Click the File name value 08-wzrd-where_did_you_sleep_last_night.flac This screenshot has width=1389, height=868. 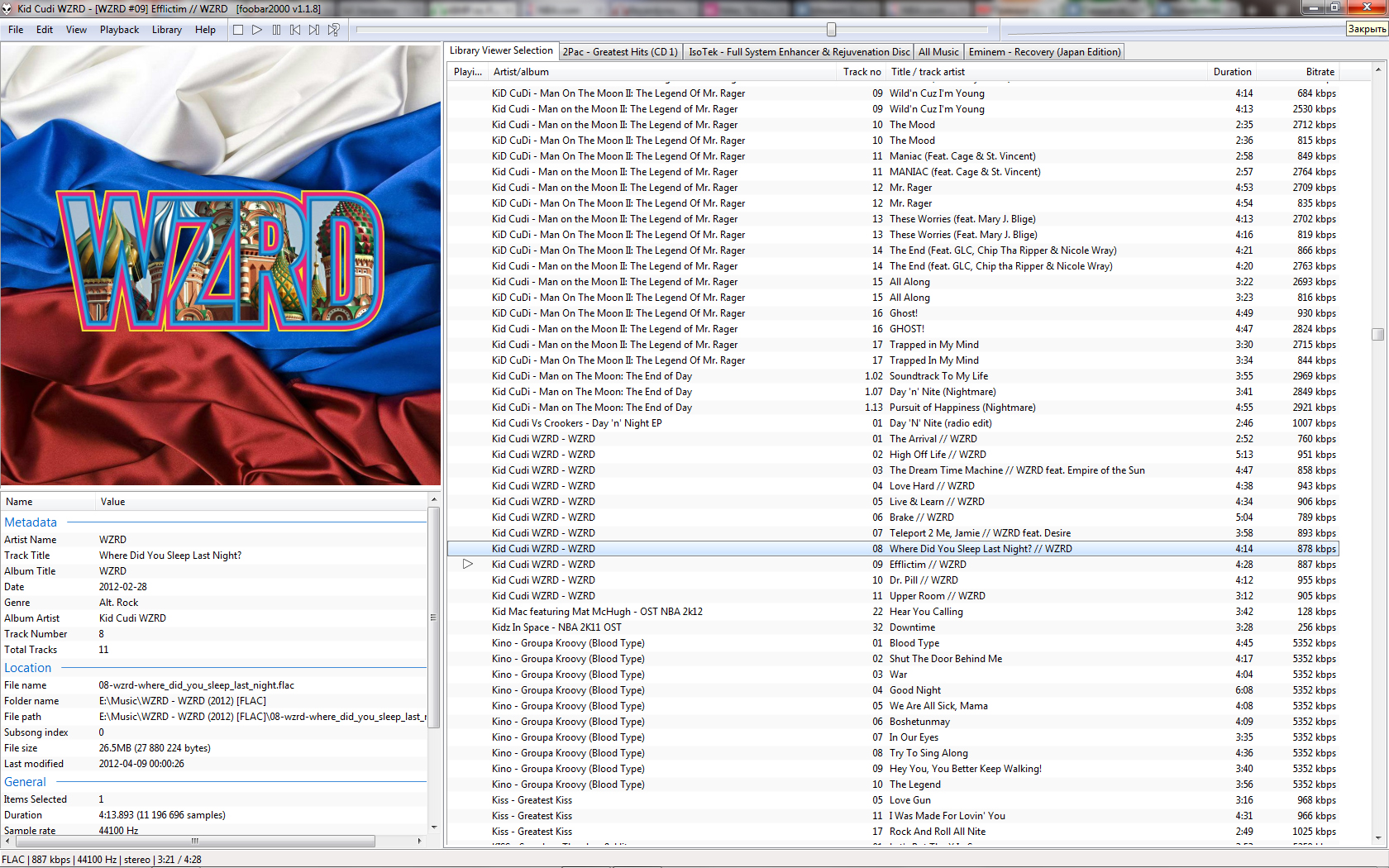tap(196, 685)
